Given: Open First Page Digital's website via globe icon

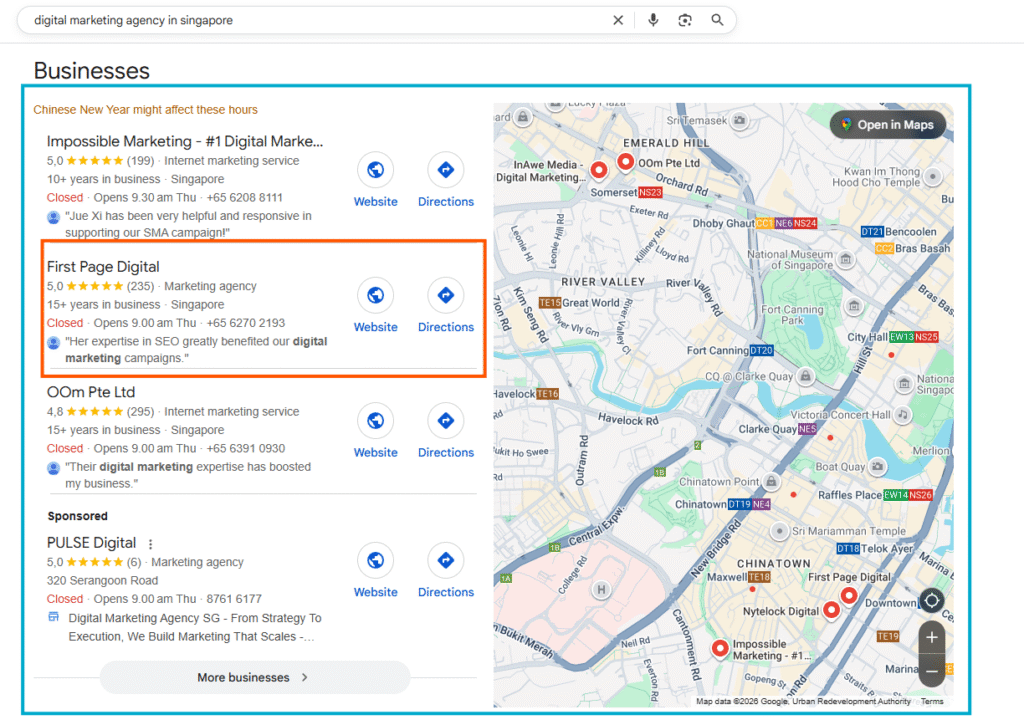Looking at the screenshot, I should coord(375,295).
